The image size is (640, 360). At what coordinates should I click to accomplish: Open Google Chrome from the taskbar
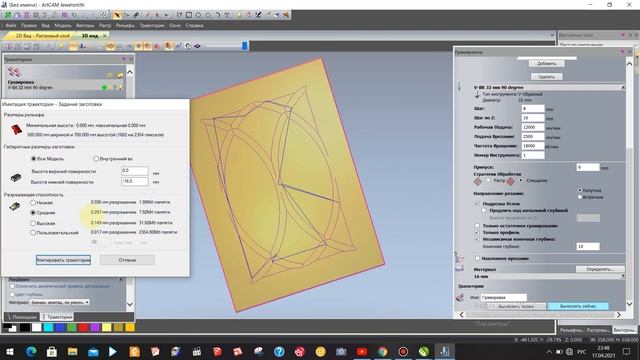382,351
